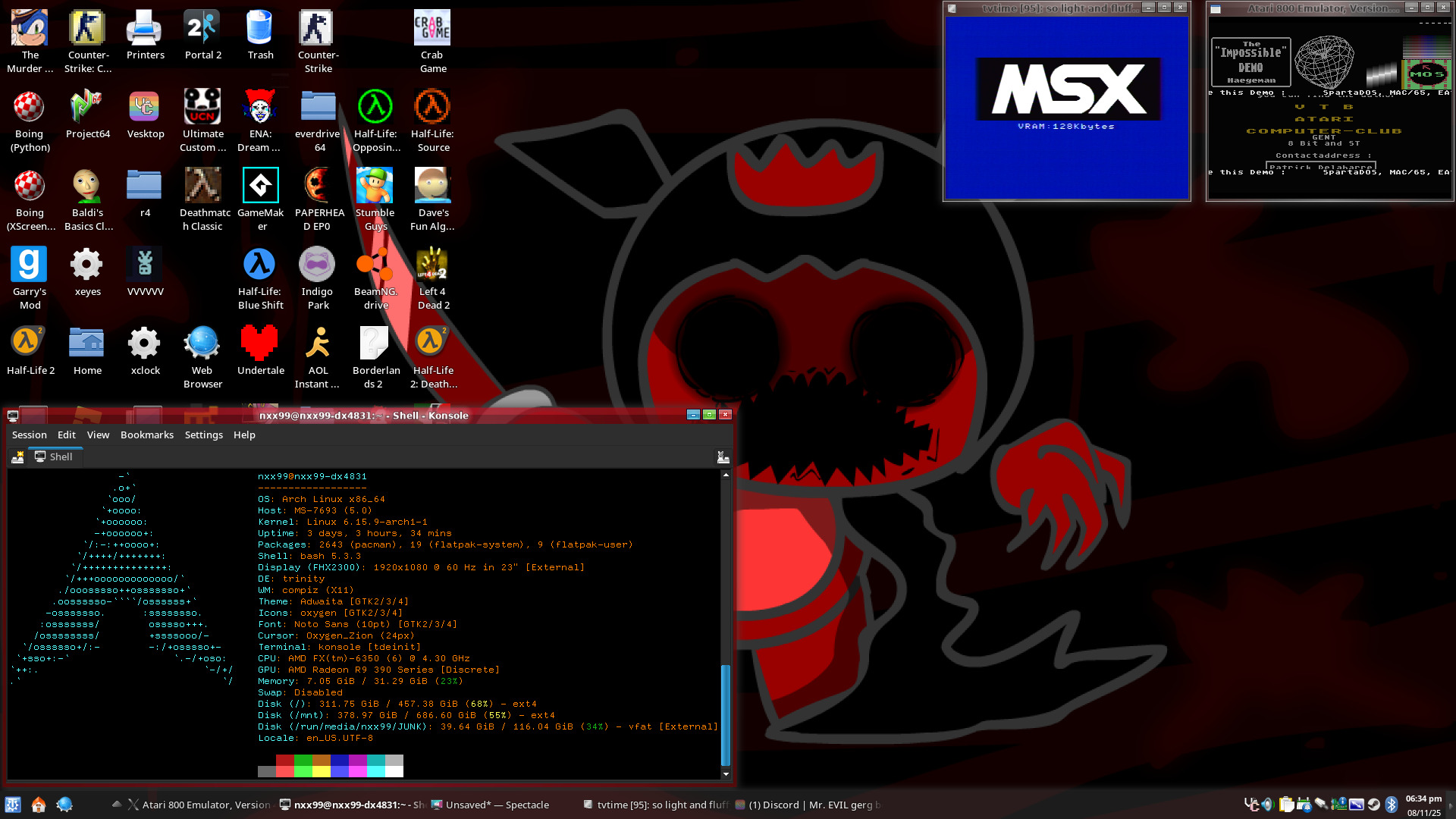Open Konsole Session menu

tap(30, 435)
